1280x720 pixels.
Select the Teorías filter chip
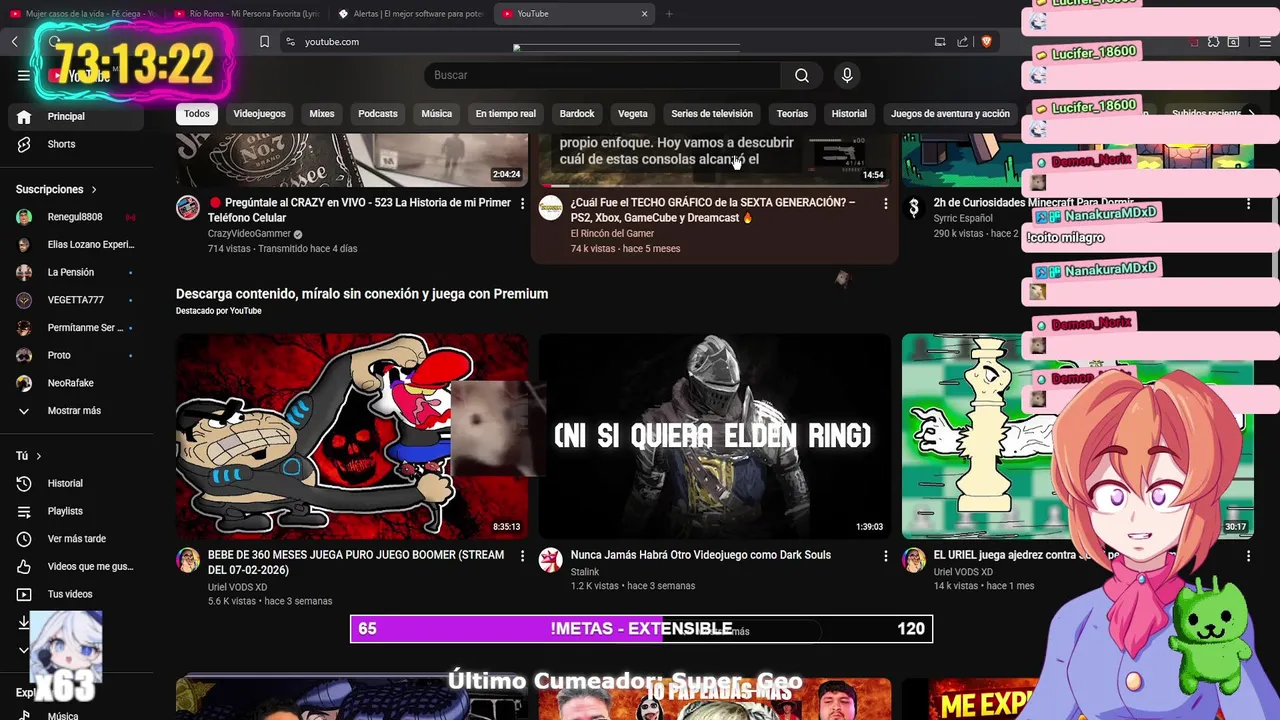(792, 114)
